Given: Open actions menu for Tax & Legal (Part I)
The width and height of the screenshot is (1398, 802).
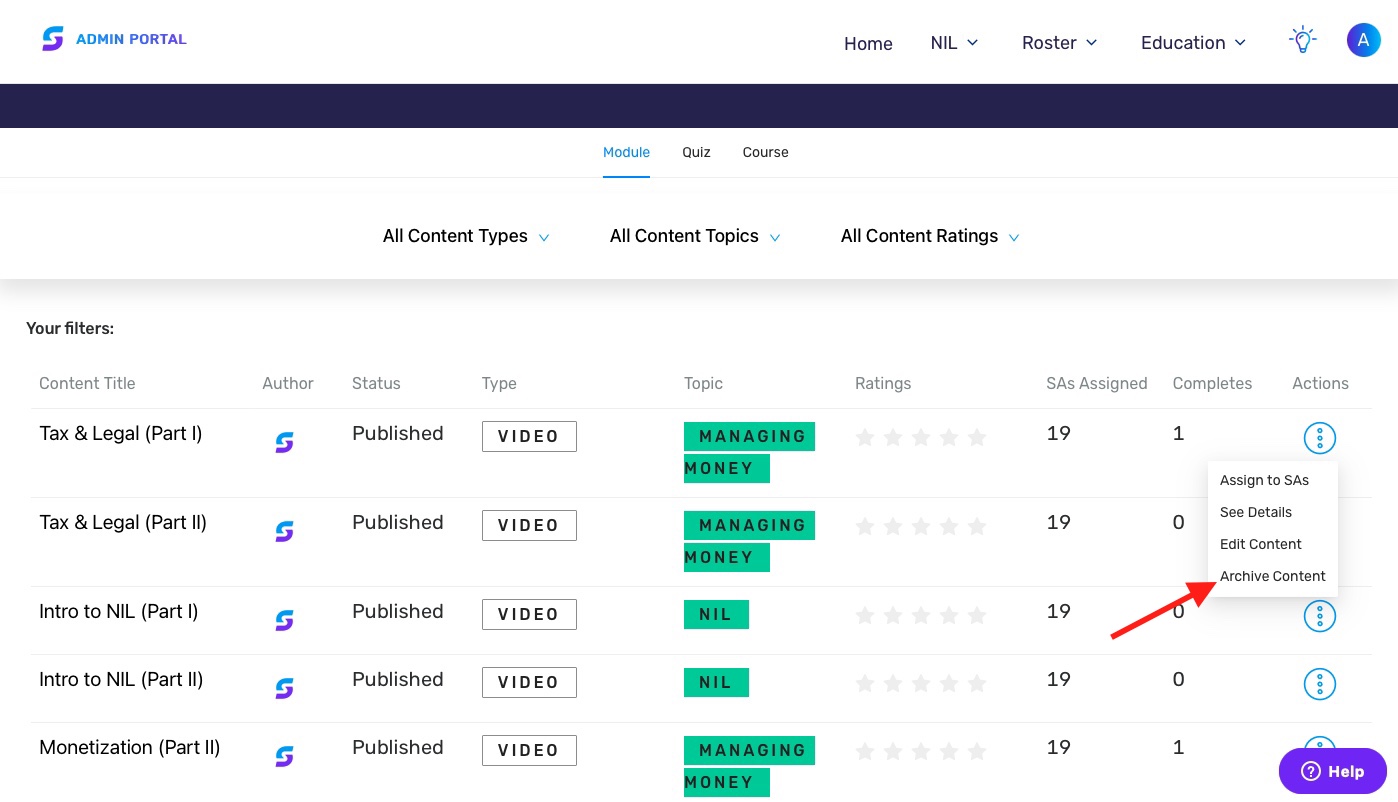Looking at the screenshot, I should pyautogui.click(x=1319, y=437).
